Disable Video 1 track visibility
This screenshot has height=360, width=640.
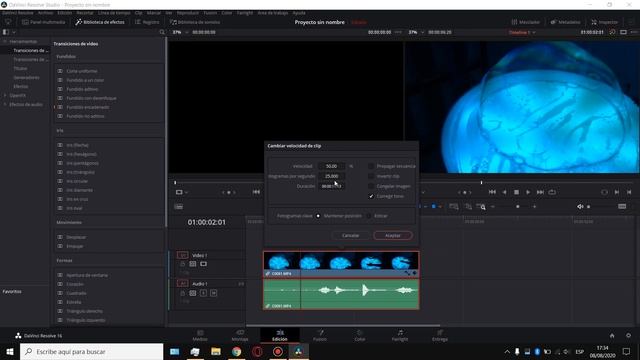pyautogui.click(x=203, y=264)
